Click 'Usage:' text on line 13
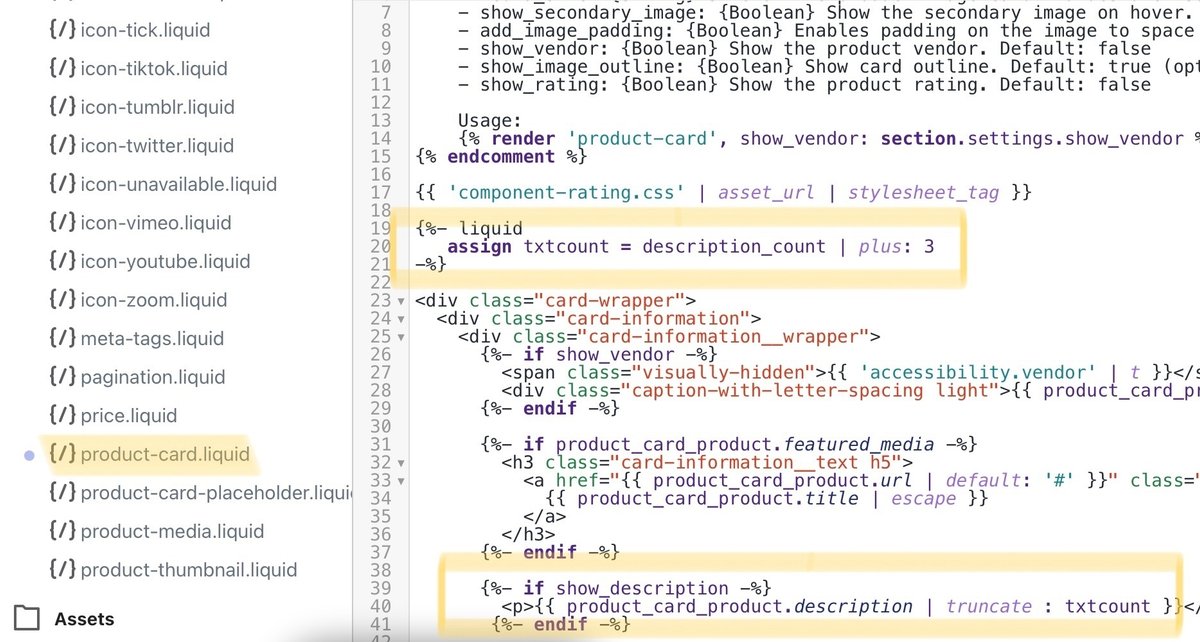 490,120
